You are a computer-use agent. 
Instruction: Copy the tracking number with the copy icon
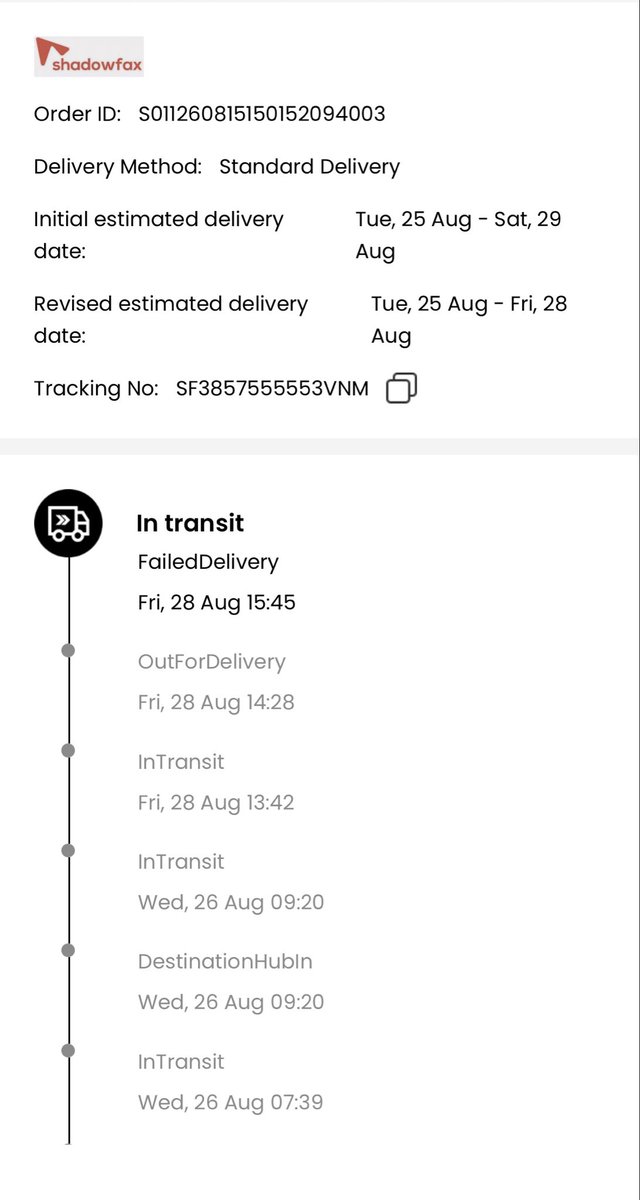[x=401, y=388]
